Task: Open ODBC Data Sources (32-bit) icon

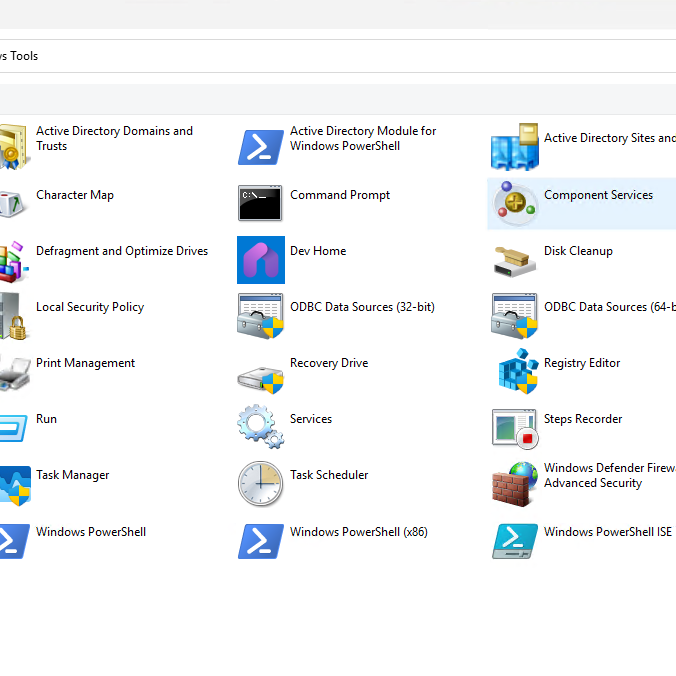Action: coord(260,316)
